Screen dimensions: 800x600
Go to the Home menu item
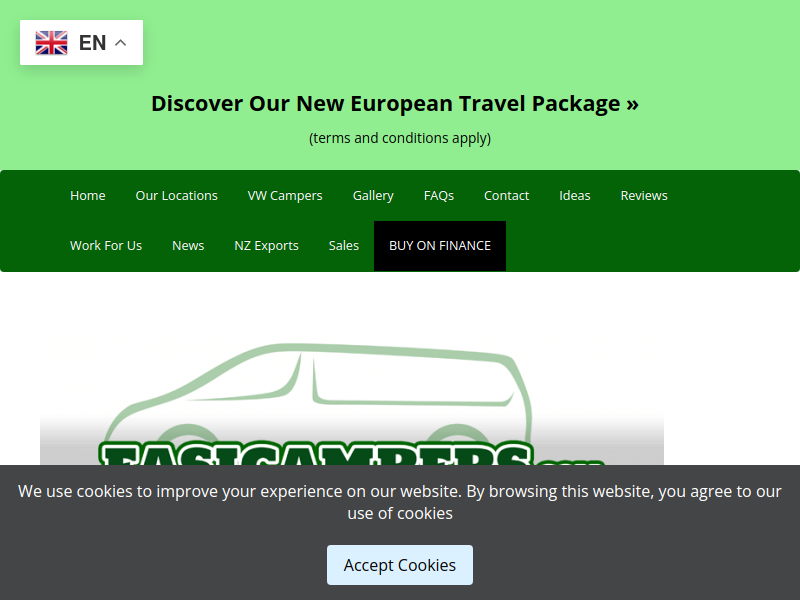click(x=88, y=195)
